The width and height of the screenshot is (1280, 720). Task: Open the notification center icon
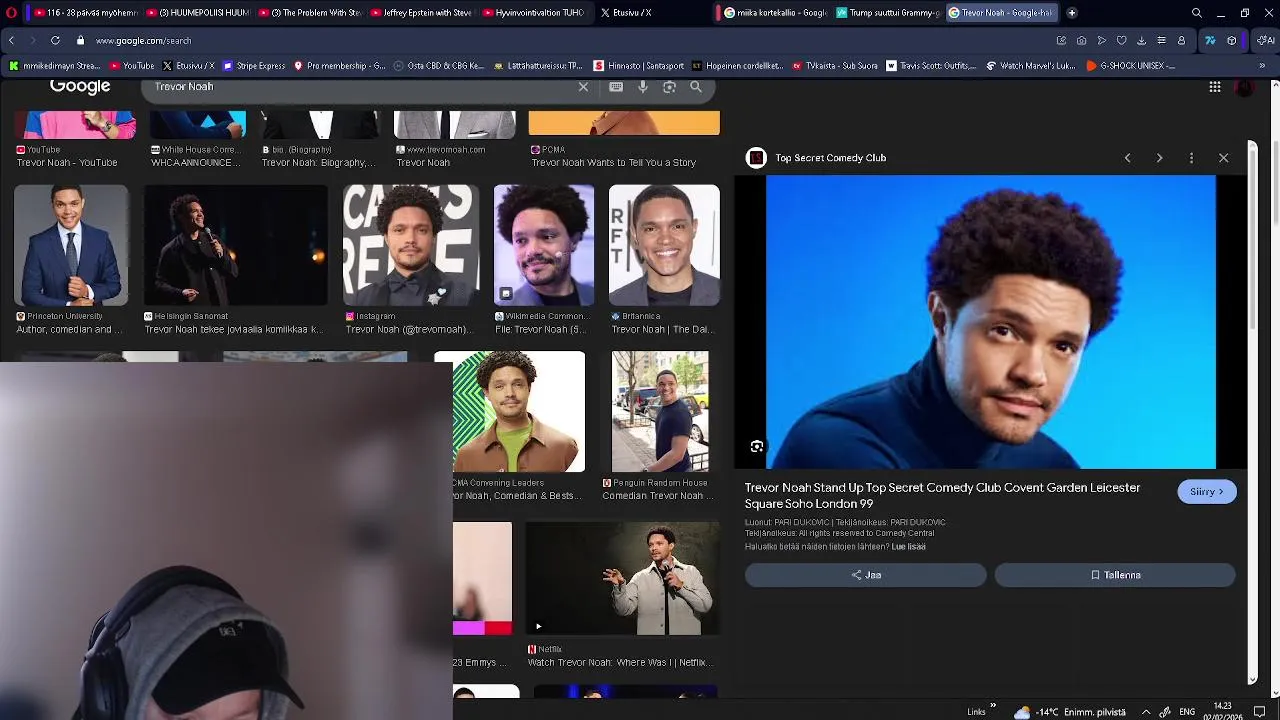[x=1260, y=712]
